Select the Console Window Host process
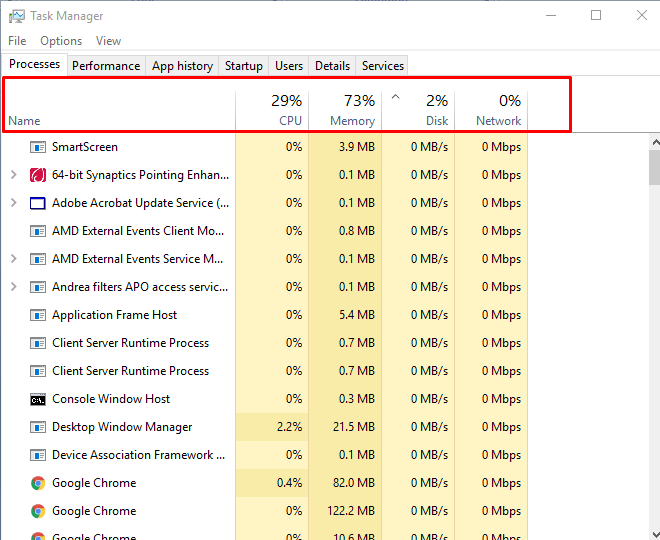This screenshot has height=540, width=660. (265, 399)
